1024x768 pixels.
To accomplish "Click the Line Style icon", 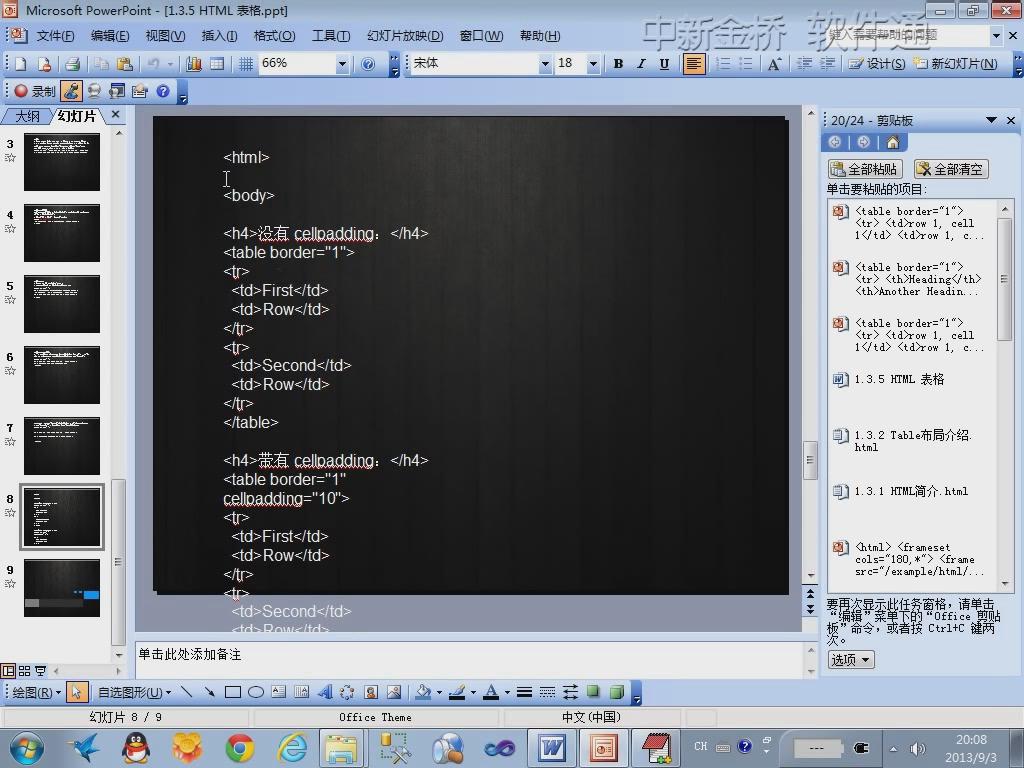I will 524,692.
